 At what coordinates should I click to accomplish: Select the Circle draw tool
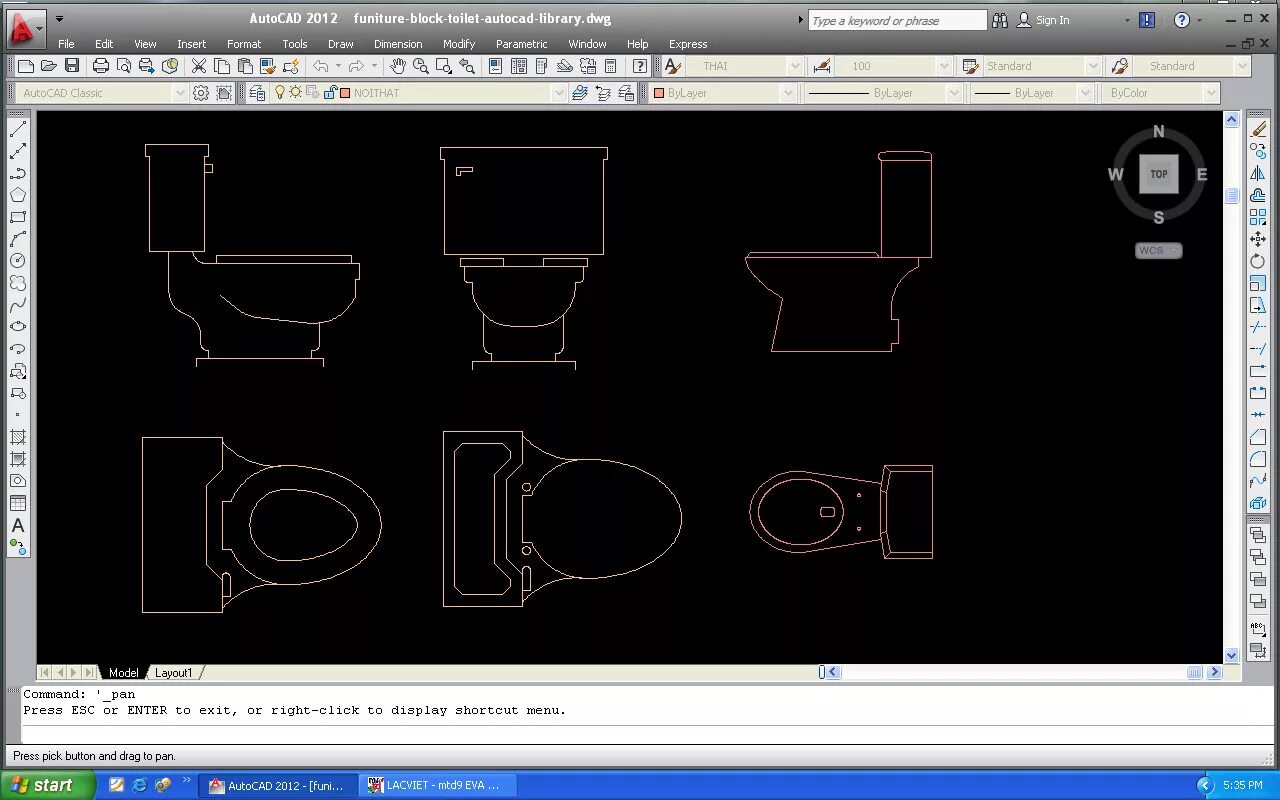pos(18,261)
